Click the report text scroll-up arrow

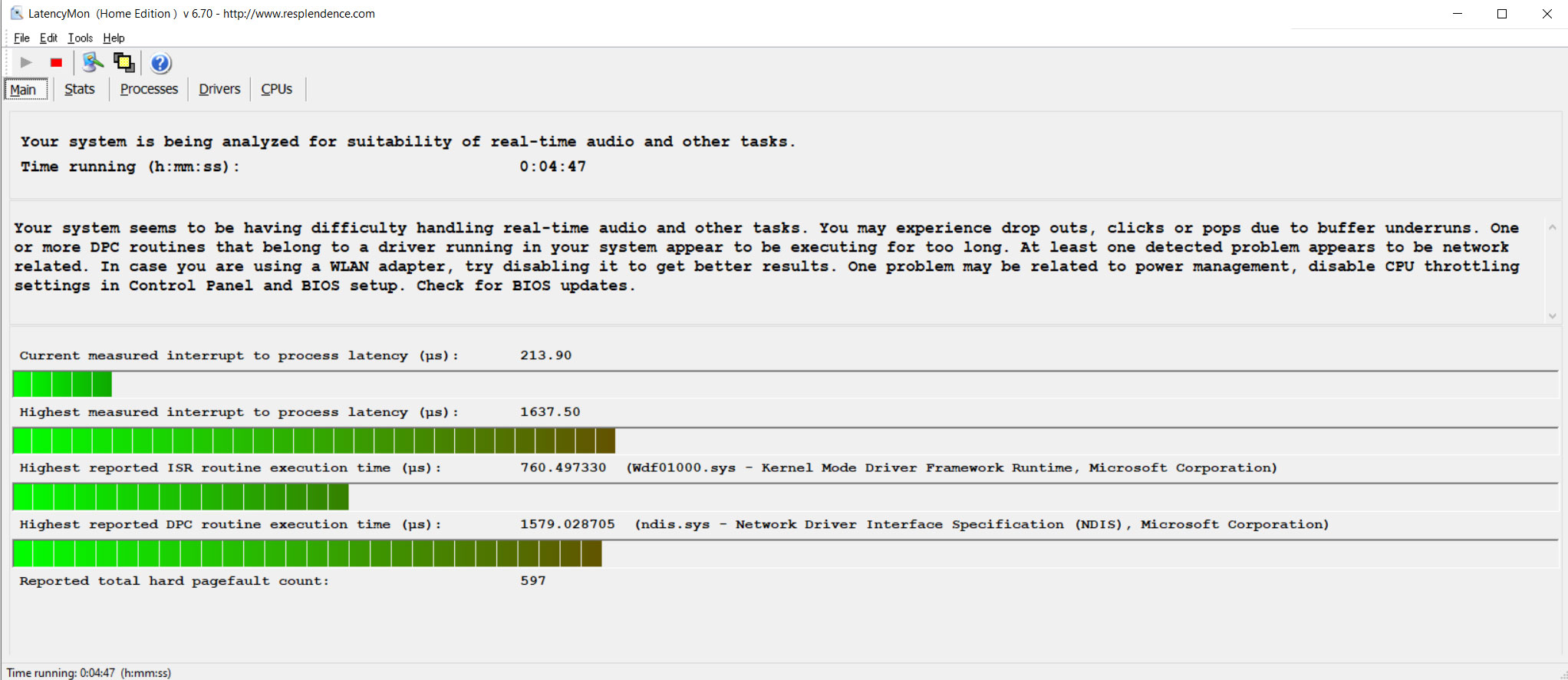[1552, 227]
